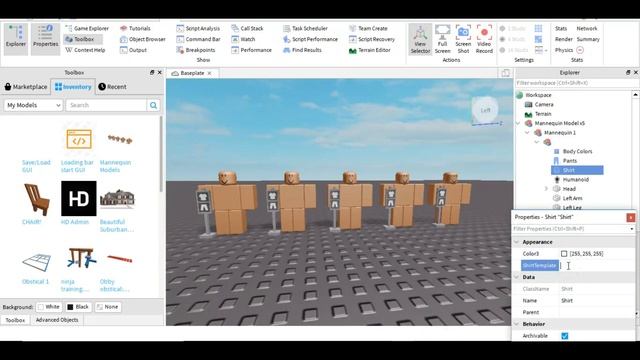This screenshot has height=360, width=640.
Task: Collapse the Appearance section
Action: [517, 242]
